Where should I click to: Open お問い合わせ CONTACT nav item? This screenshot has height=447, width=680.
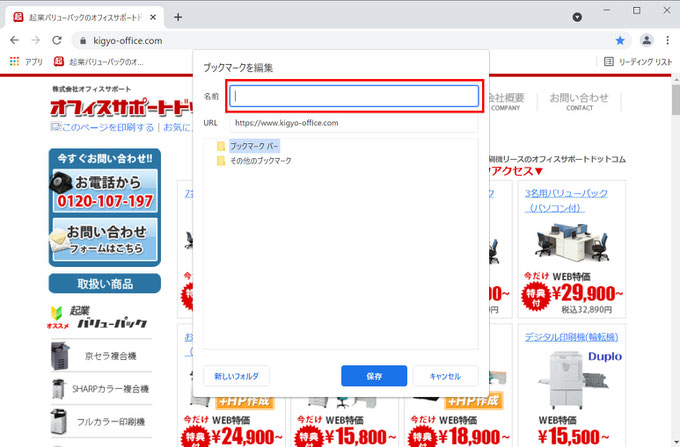579,101
